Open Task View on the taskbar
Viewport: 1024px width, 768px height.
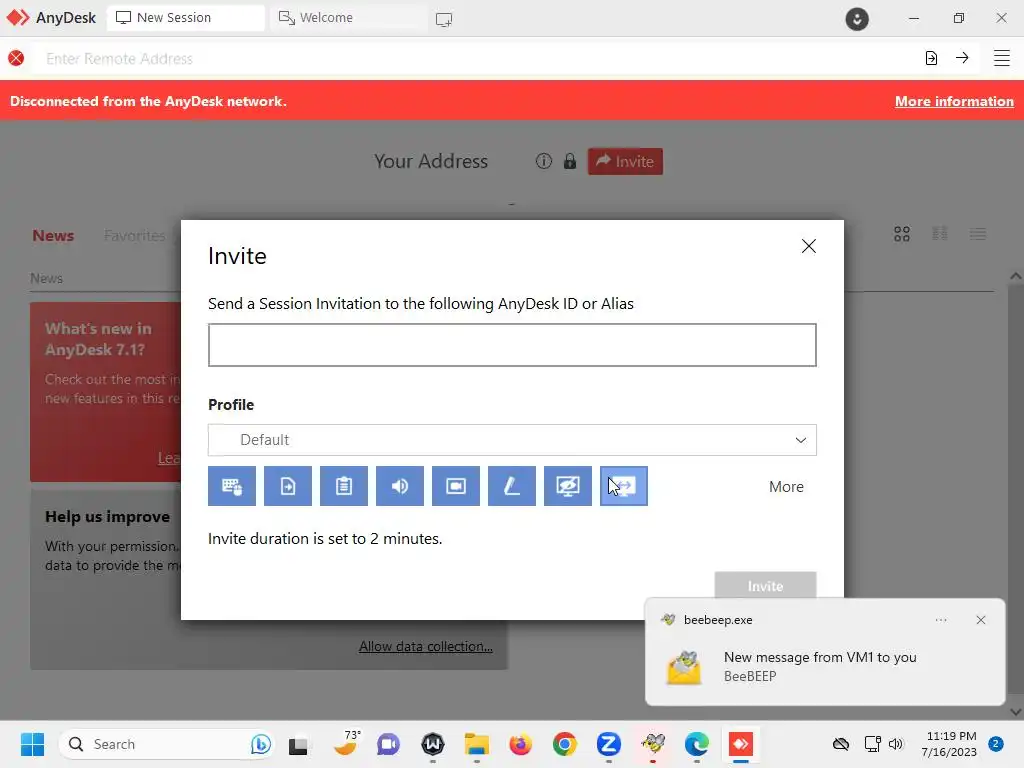[298, 744]
